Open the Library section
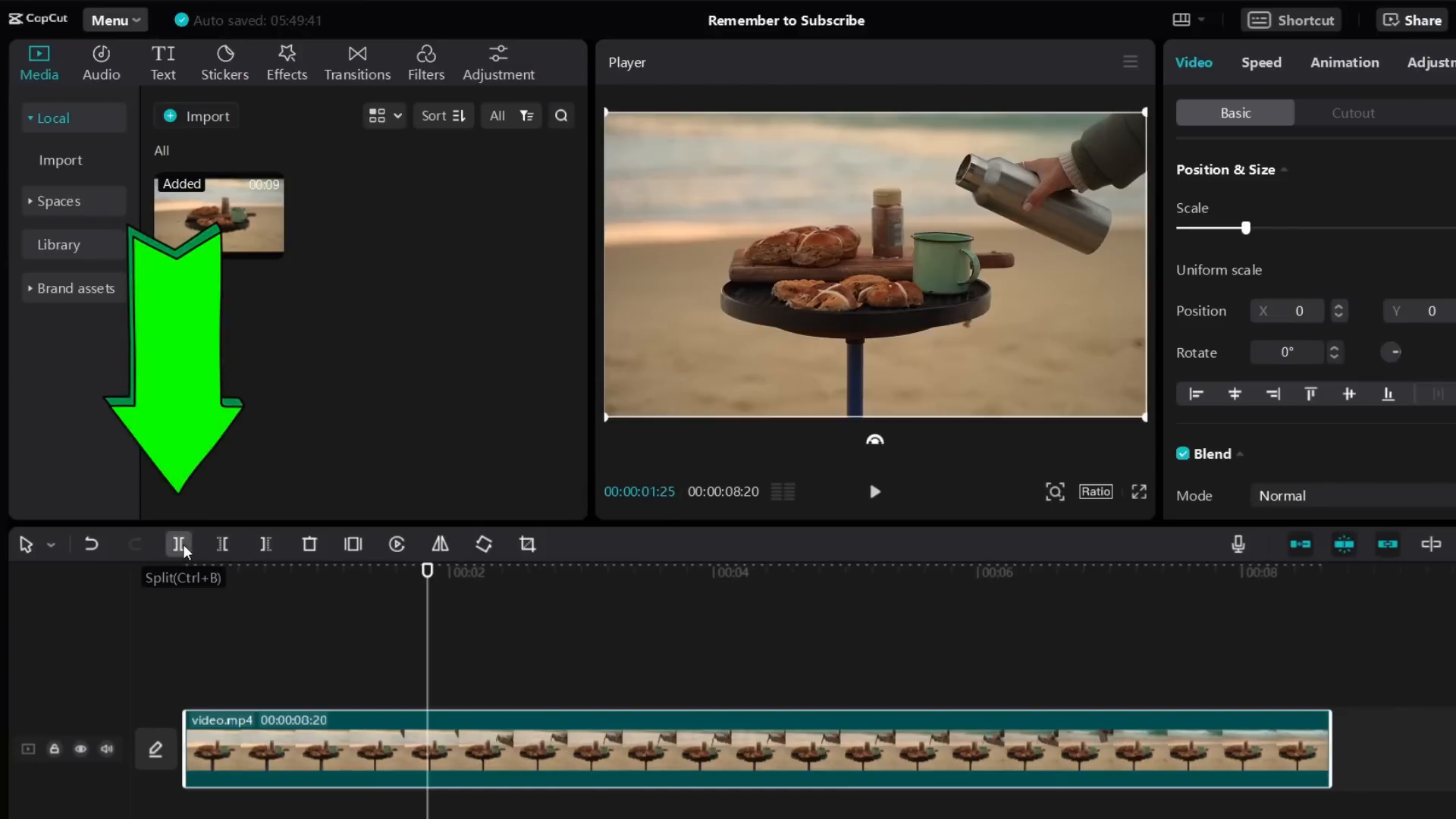Viewport: 1456px width, 819px height. (74, 245)
